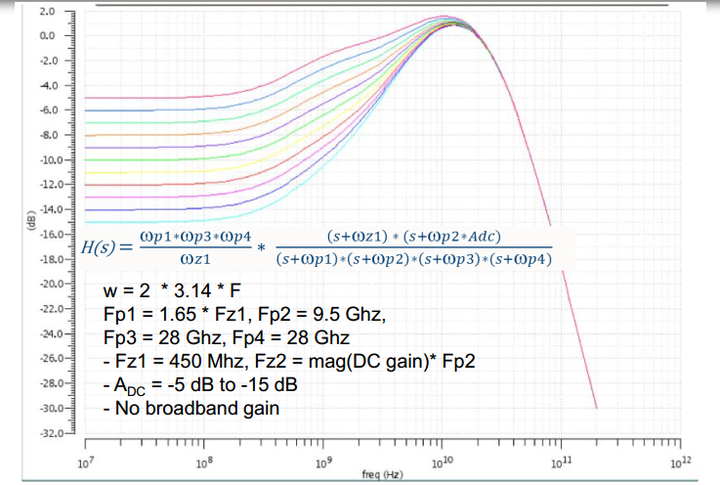Select the 'Fz1 = 450 Mhz' annotation line

point(289,361)
